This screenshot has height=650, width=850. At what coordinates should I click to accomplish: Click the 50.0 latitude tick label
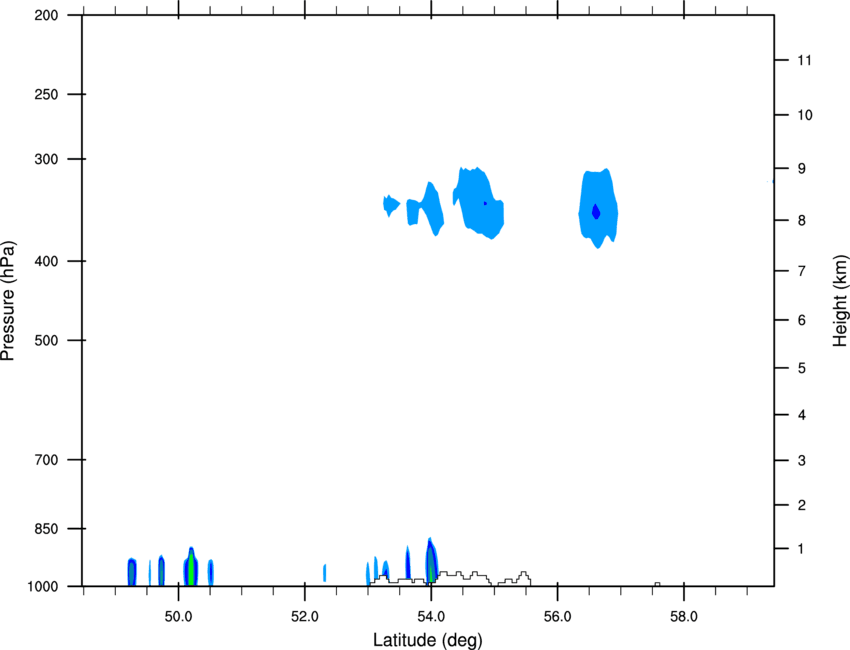[x=178, y=617]
